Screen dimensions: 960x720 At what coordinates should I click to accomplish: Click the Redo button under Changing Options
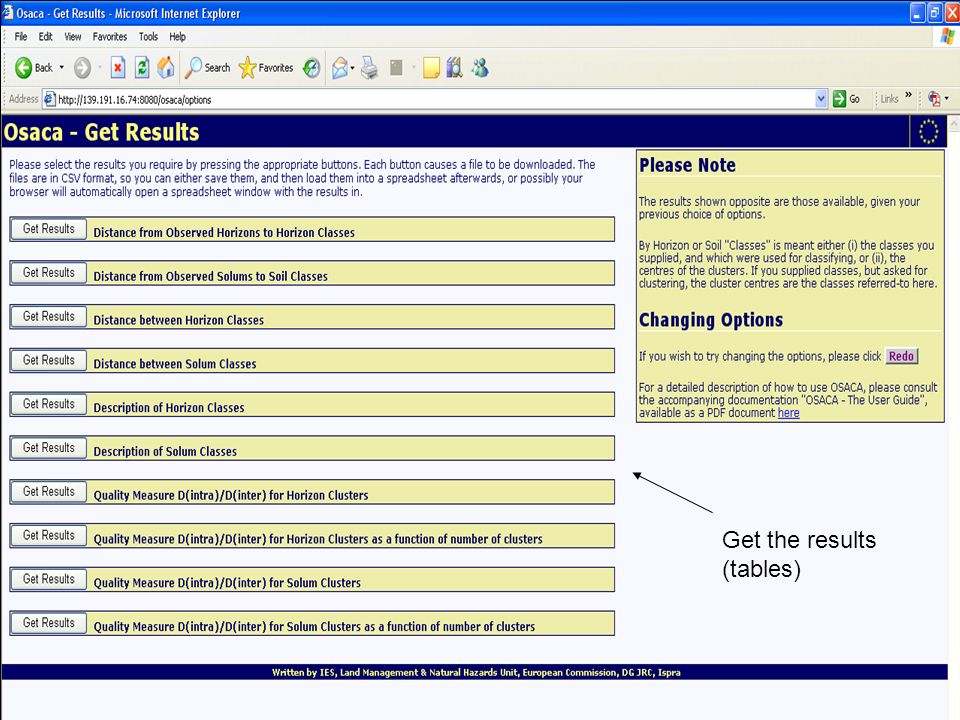(x=901, y=356)
